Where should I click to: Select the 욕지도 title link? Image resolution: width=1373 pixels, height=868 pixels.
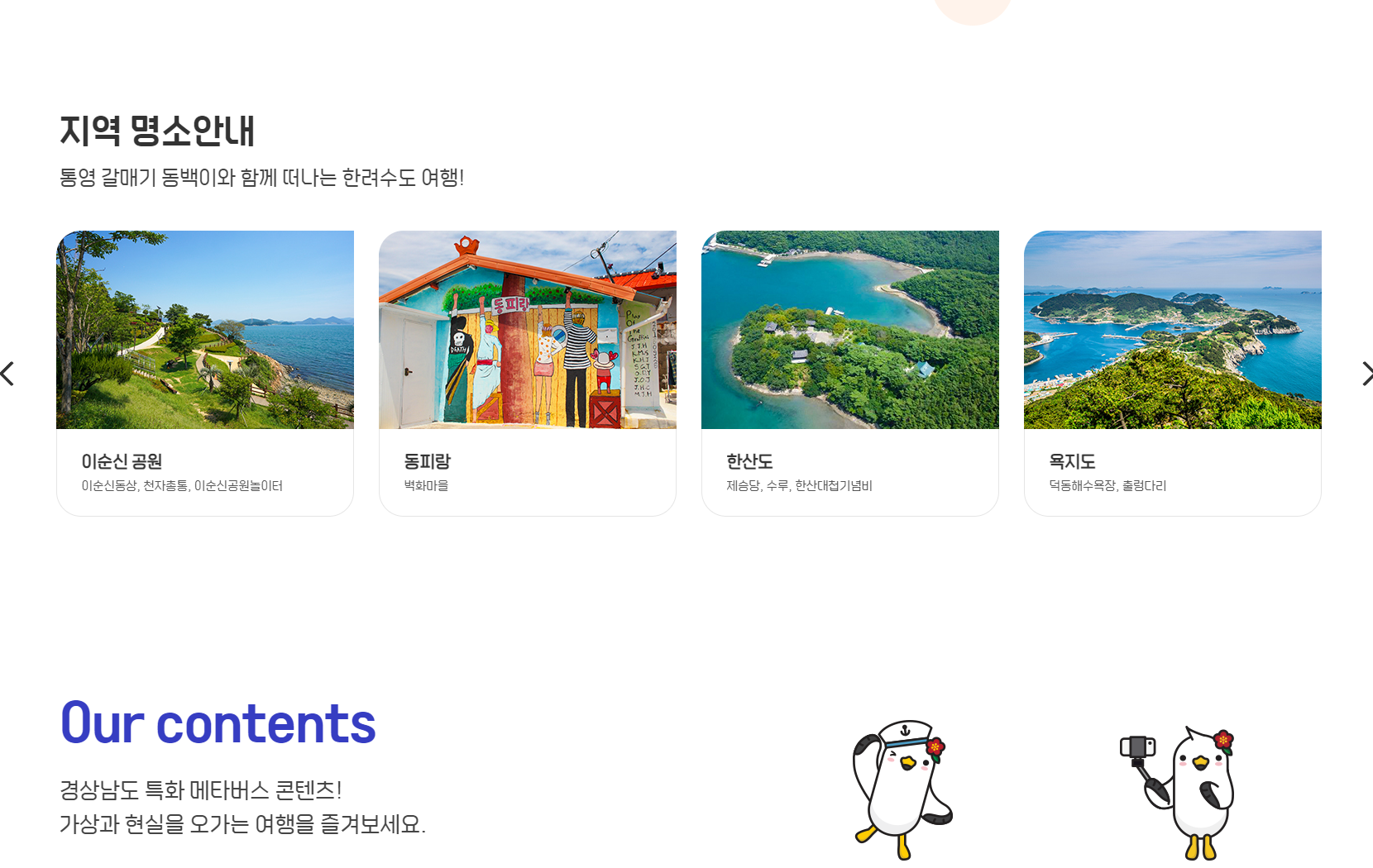click(1072, 461)
